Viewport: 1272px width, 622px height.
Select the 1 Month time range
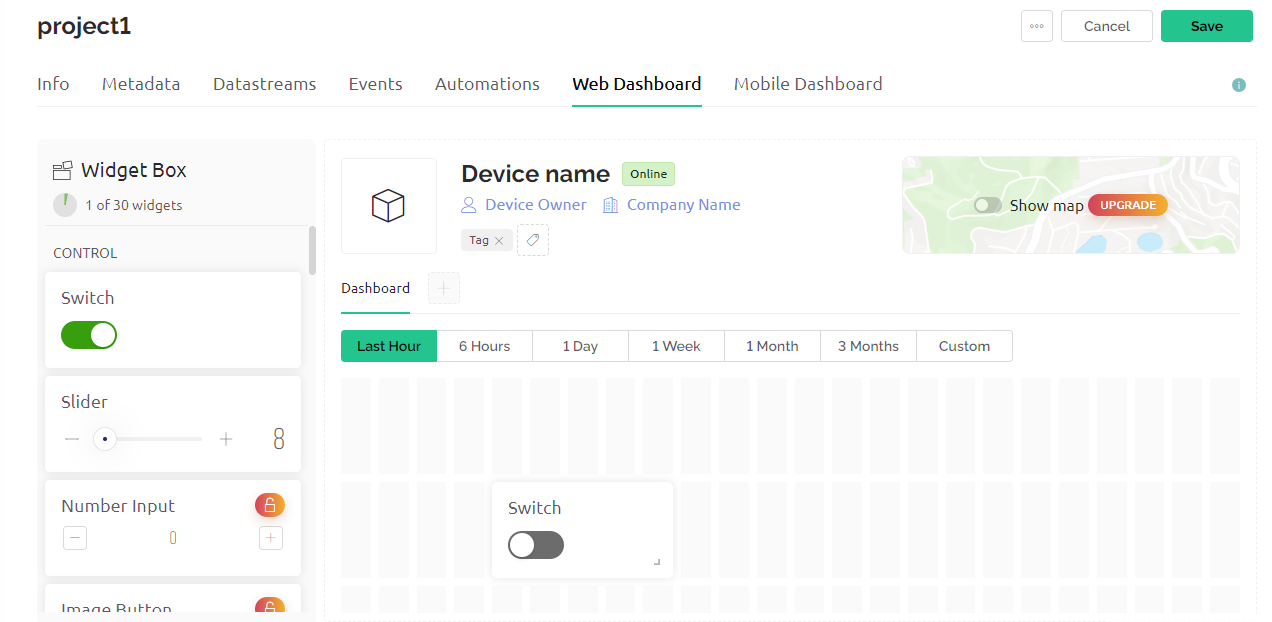tap(772, 346)
